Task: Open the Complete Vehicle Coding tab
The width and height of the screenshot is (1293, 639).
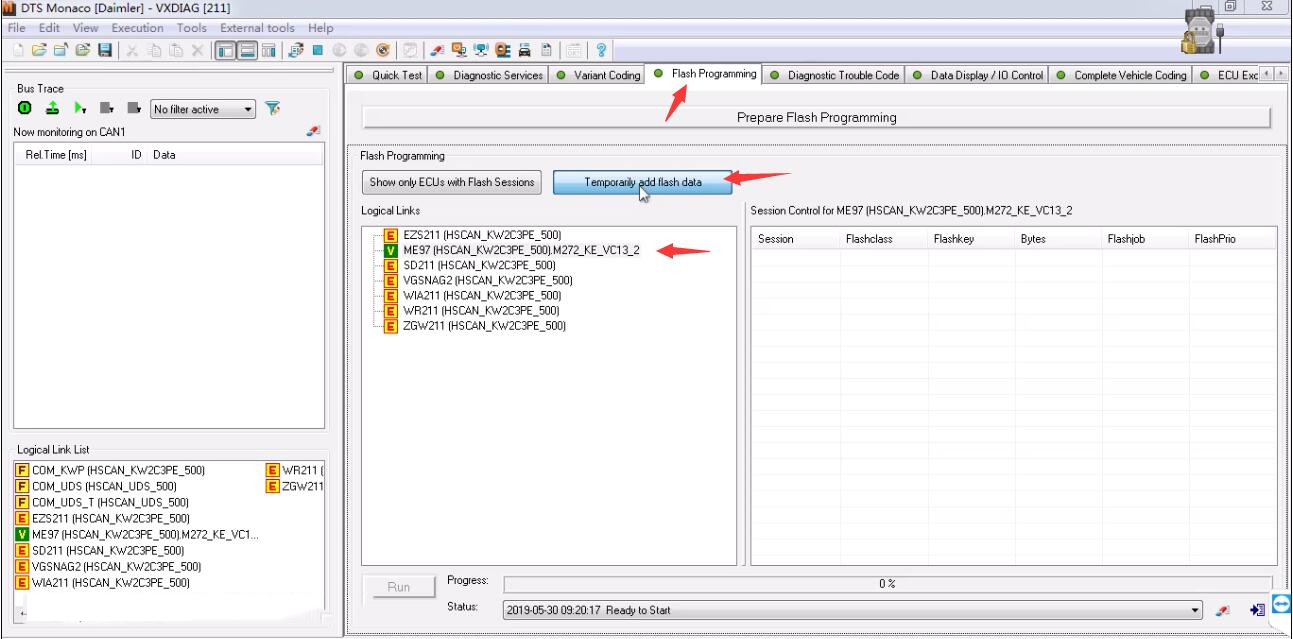Action: pos(1121,75)
